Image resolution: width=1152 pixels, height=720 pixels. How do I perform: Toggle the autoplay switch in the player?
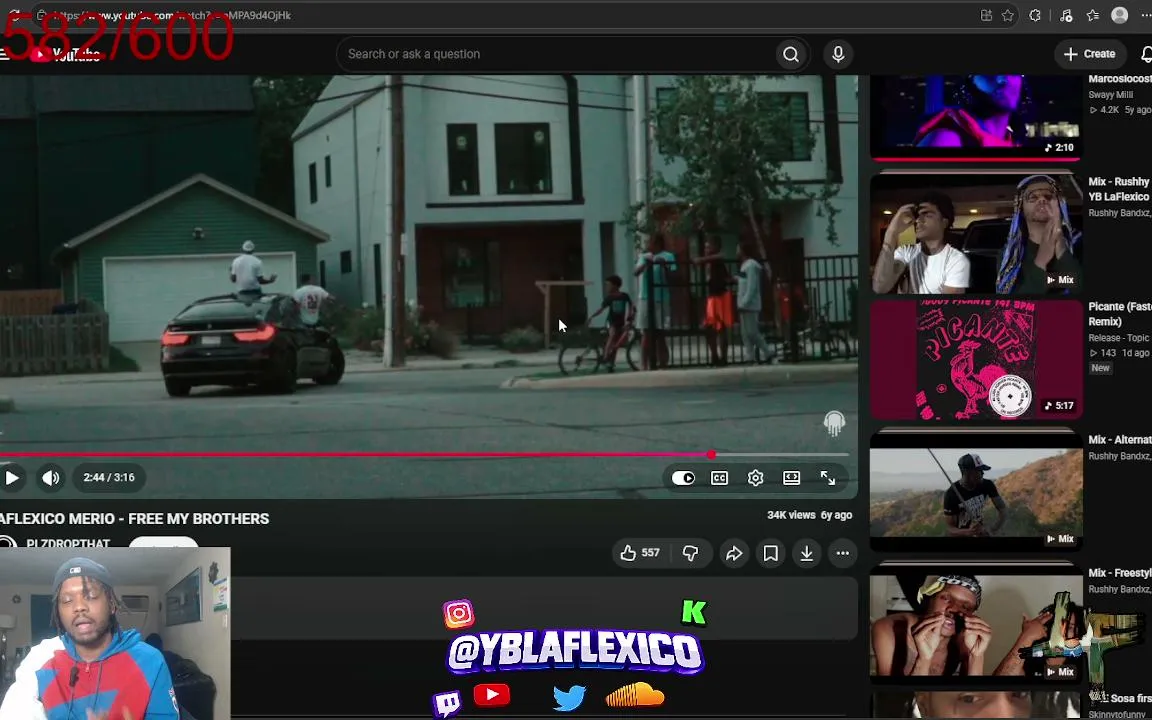pos(683,478)
